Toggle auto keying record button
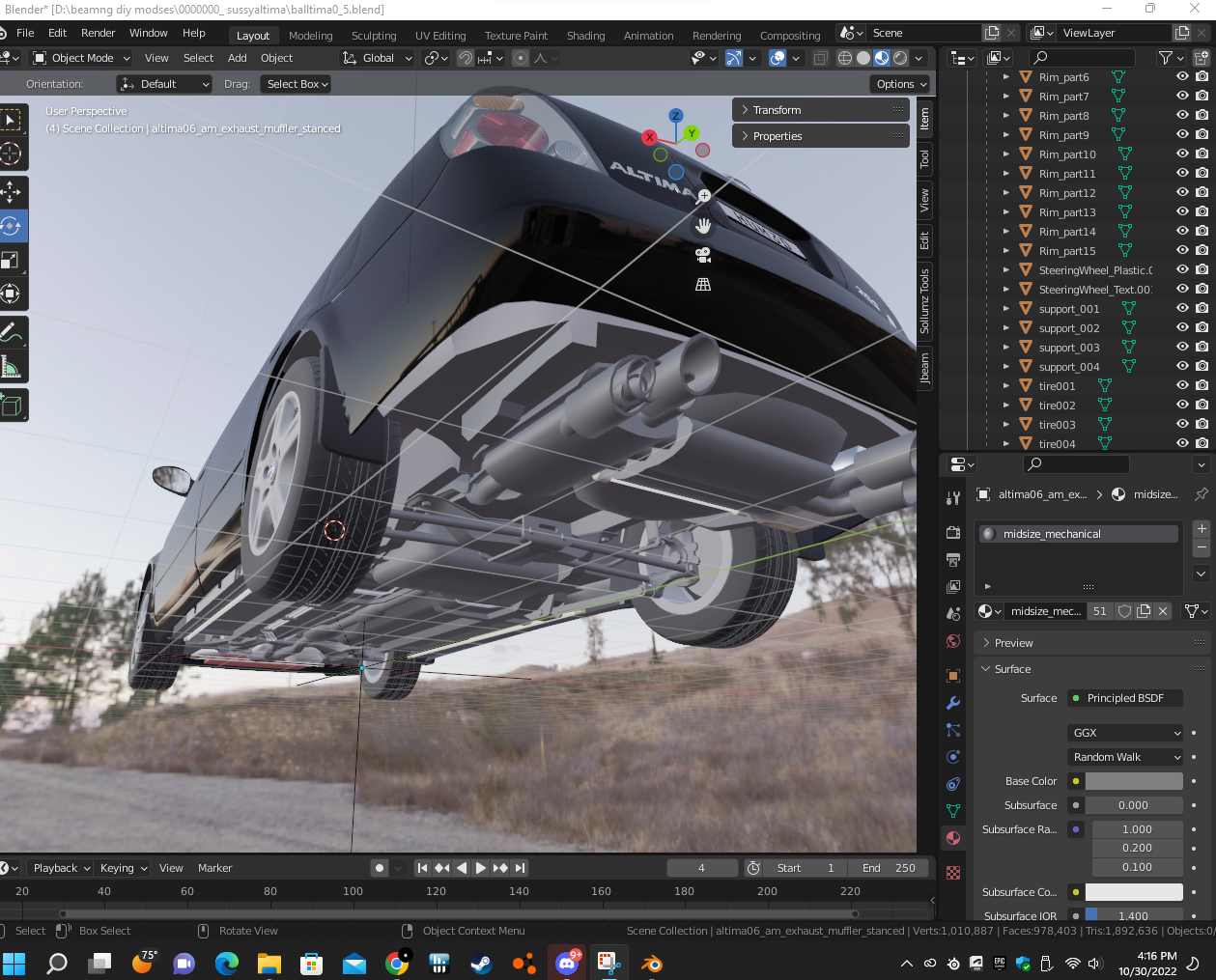The width and height of the screenshot is (1216, 980). click(380, 868)
